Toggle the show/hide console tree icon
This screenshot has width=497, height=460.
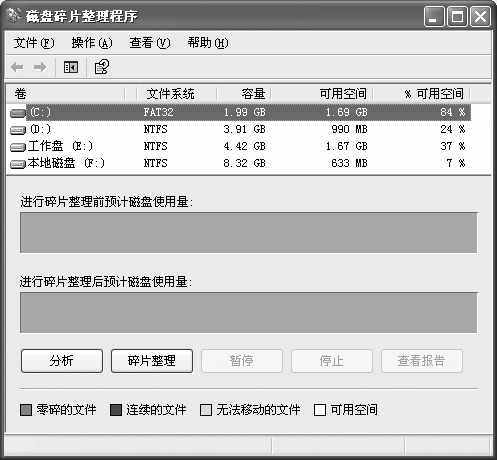pyautogui.click(x=71, y=67)
